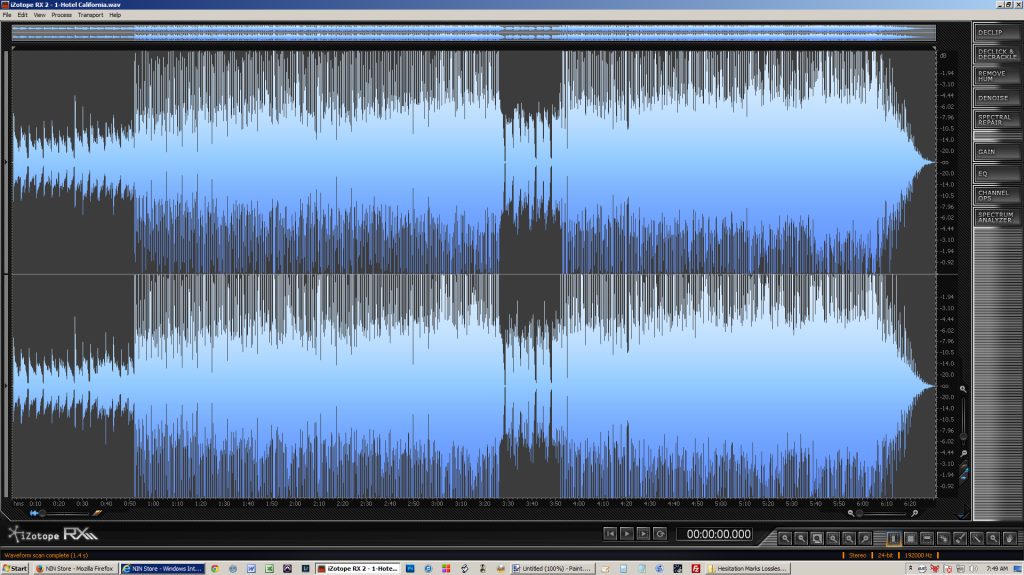1024x575 pixels.
Task: Click the 192000 Hz status label
Action: coord(918,555)
